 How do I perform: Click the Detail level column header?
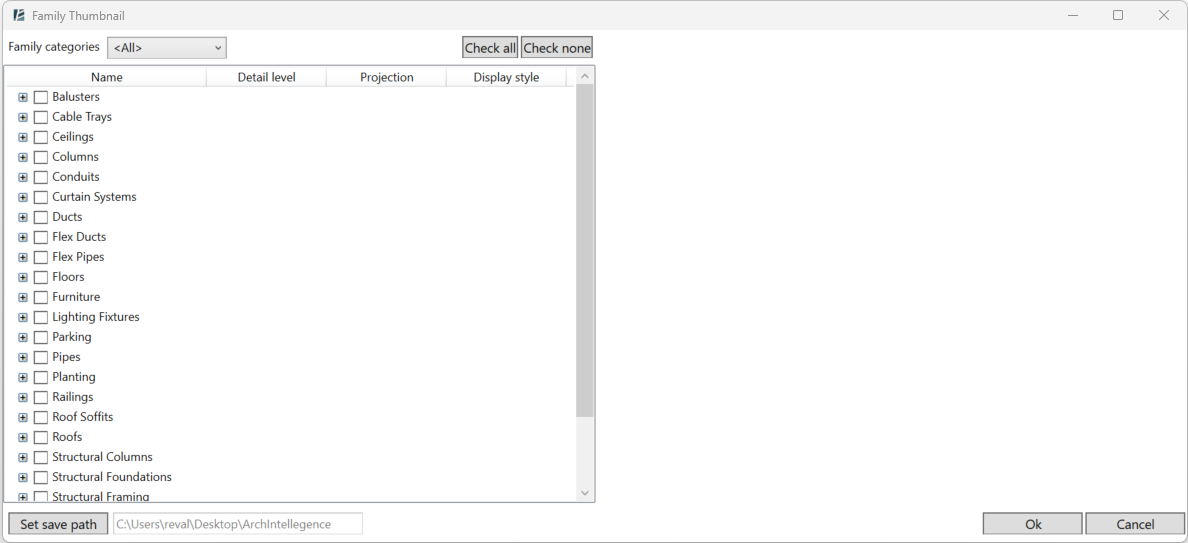click(x=267, y=77)
